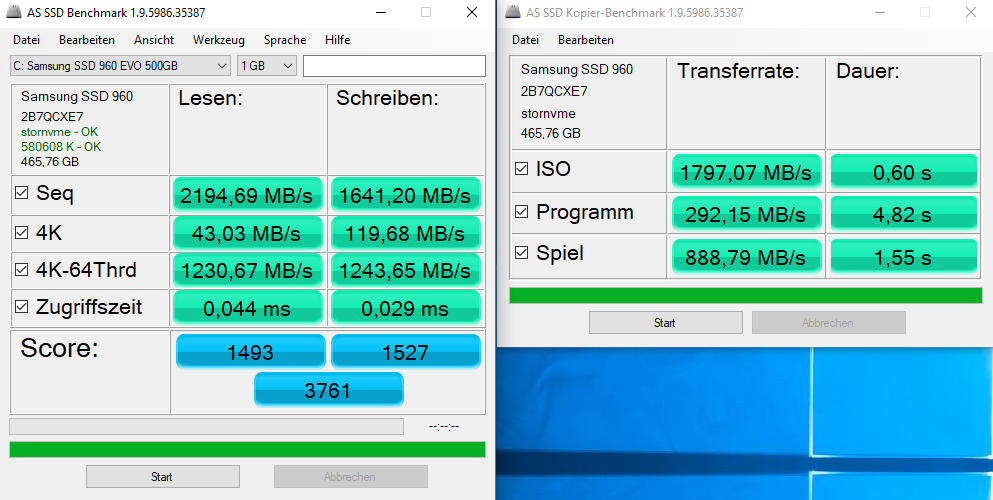Open the 1 GB test size dropdown
Image resolution: width=993 pixels, height=500 pixels.
(267, 66)
